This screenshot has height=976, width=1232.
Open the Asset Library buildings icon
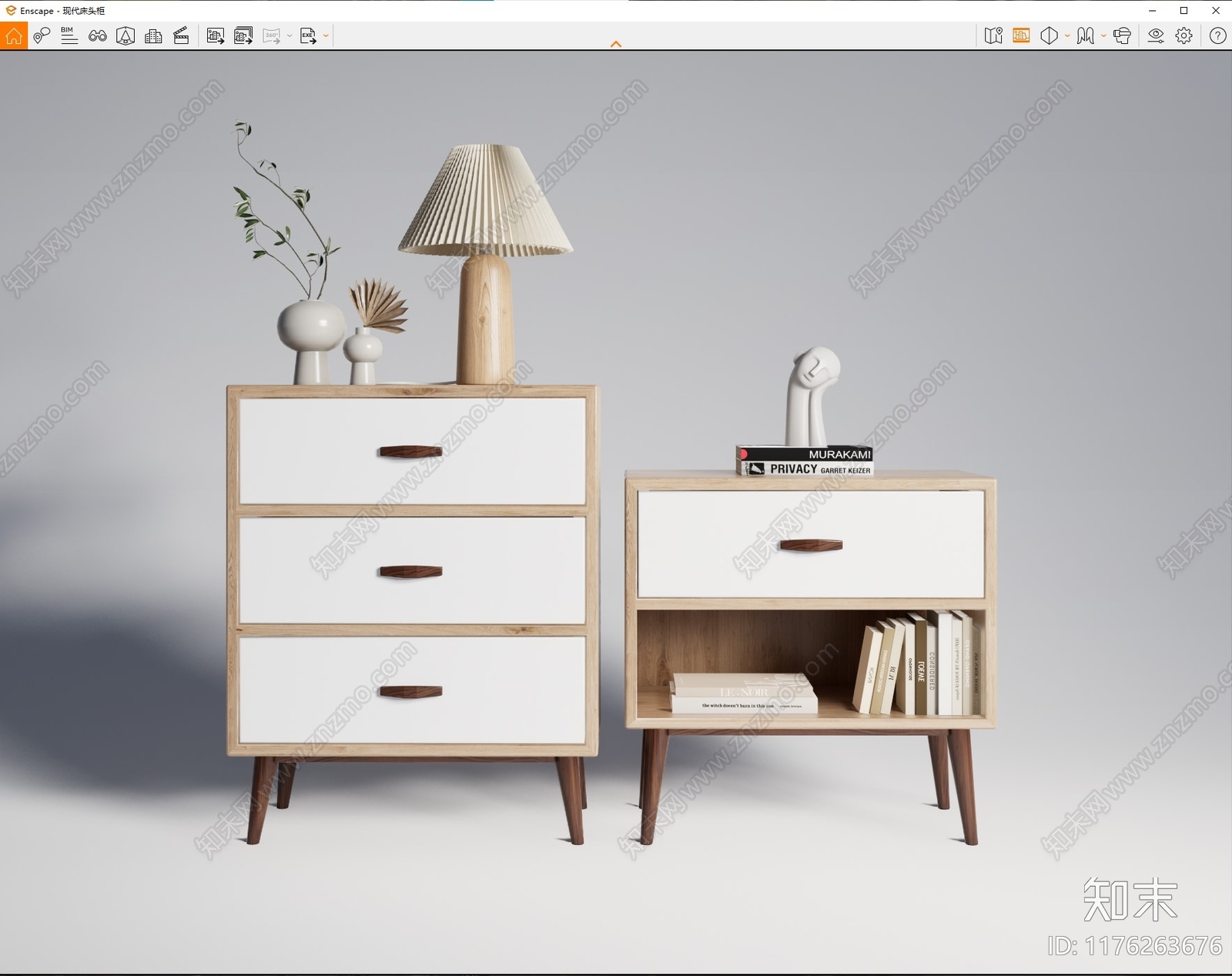pyautogui.click(x=153, y=35)
